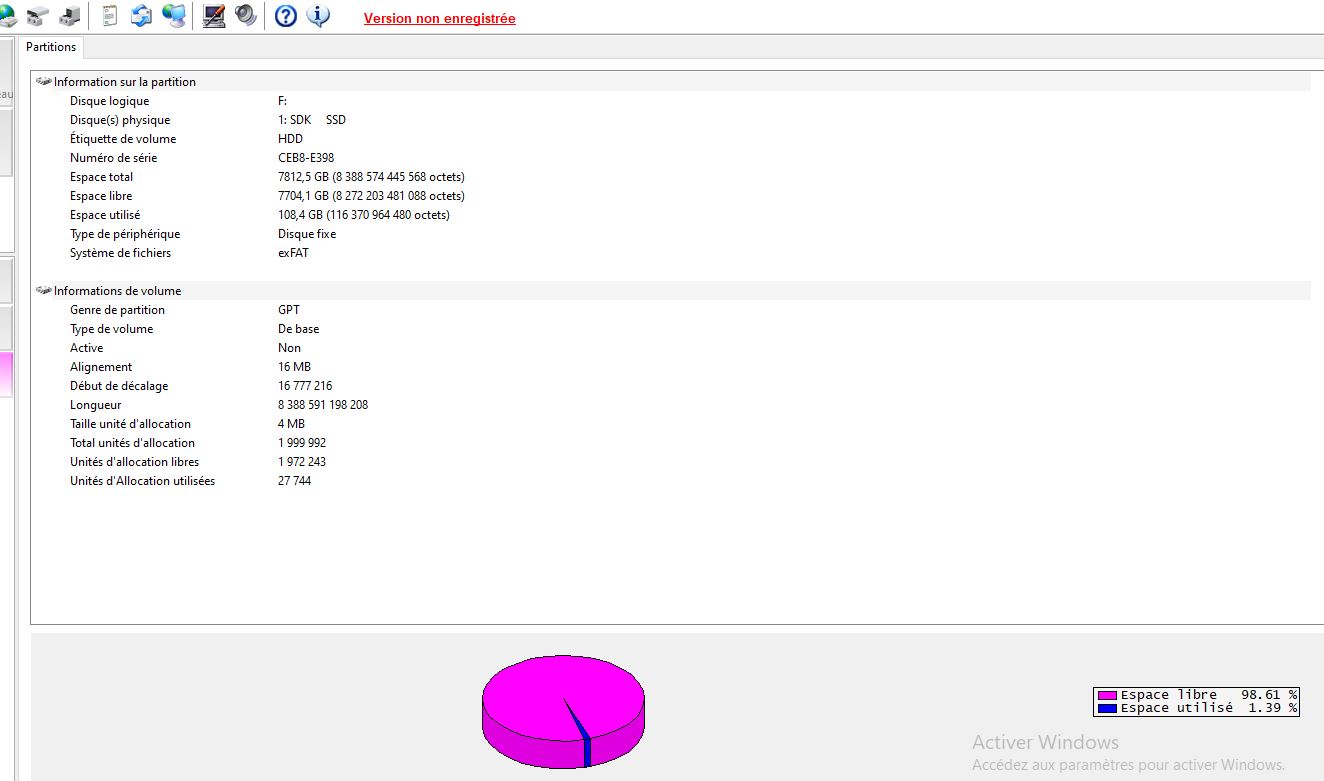This screenshot has height=781, width=1324.
Task: Click the serial number CEB8-E398
Action: (x=306, y=158)
